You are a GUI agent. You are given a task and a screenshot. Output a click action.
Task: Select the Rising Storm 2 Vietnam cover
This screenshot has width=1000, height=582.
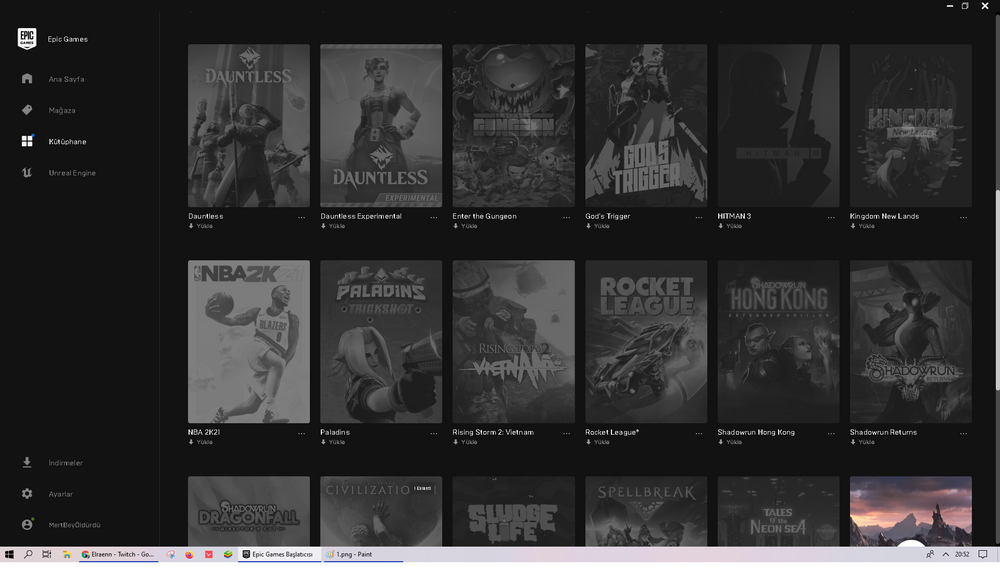513,342
